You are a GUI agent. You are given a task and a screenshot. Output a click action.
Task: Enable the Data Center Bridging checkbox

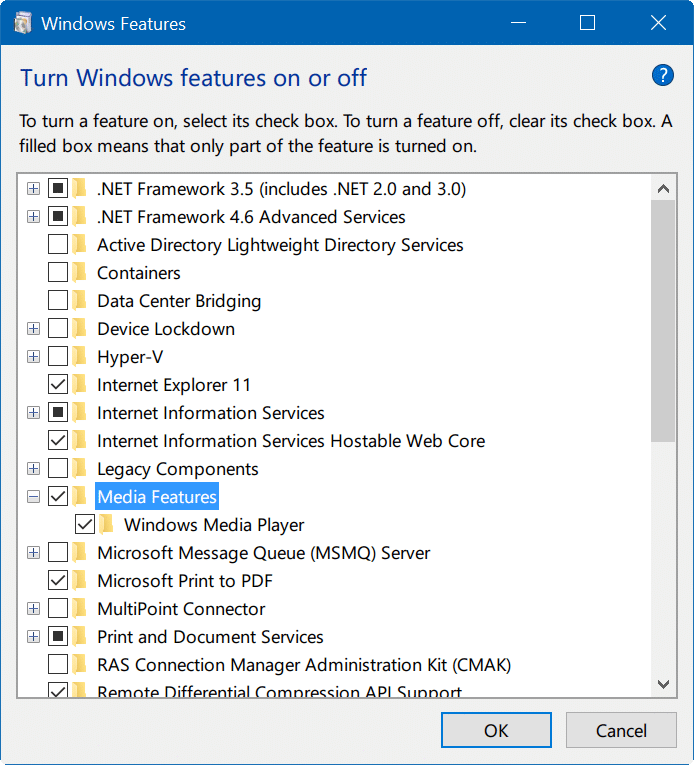coord(58,301)
